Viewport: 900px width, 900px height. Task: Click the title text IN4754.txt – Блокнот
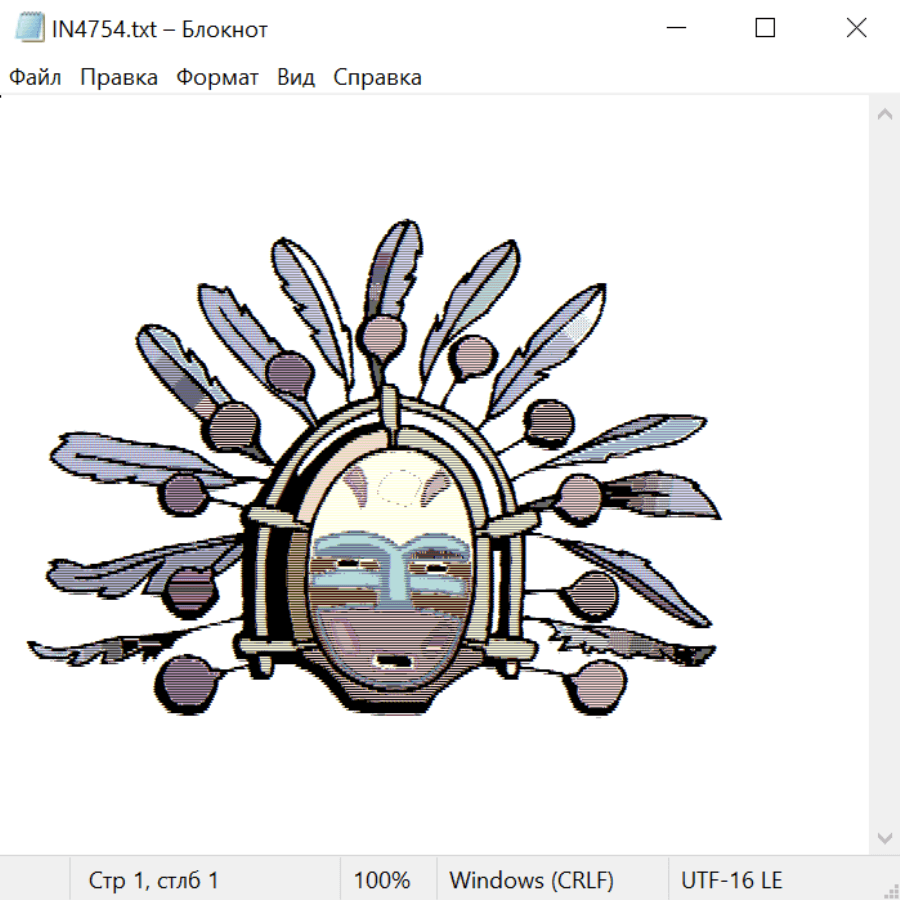tap(160, 29)
